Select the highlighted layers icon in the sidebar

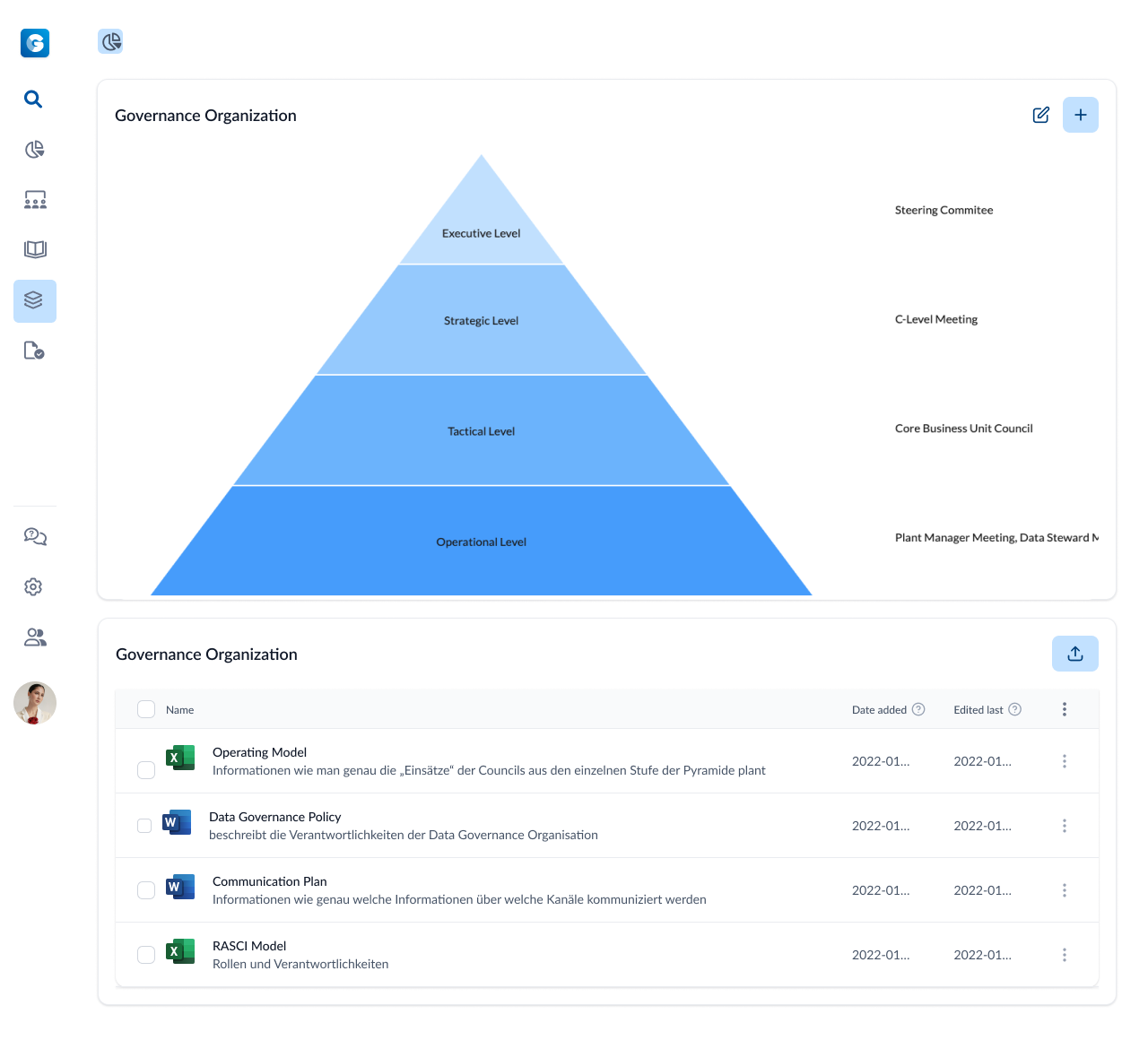[x=35, y=300]
